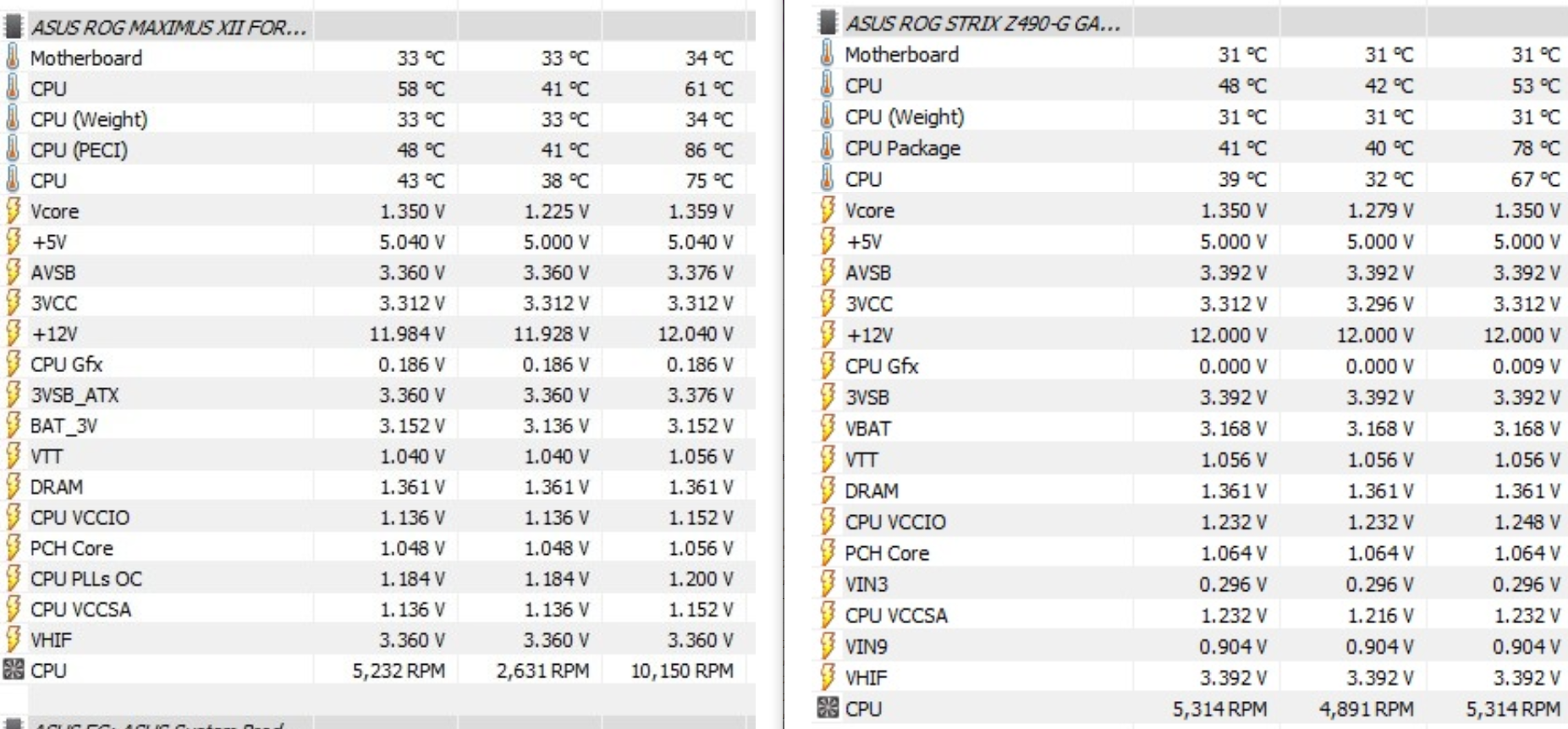This screenshot has width=1568, height=729.
Task: Click the 86 °C maximum CPU (PECI) value
Action: [x=709, y=150]
